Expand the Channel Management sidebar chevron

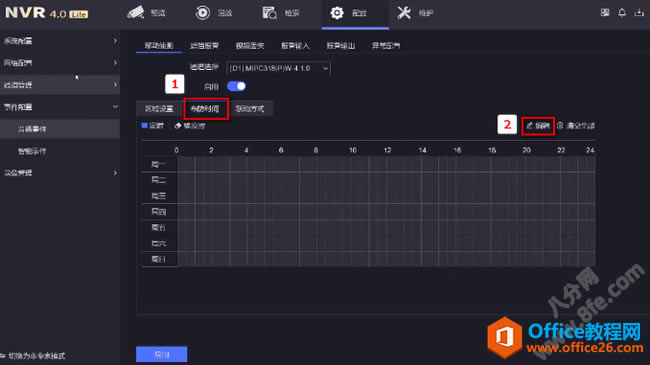115,85
